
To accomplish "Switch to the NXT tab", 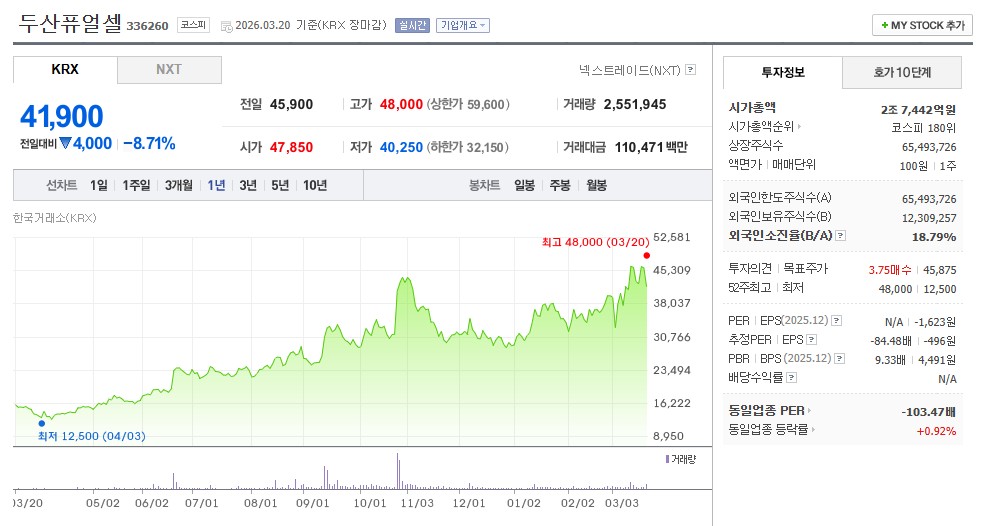I will [x=169, y=70].
